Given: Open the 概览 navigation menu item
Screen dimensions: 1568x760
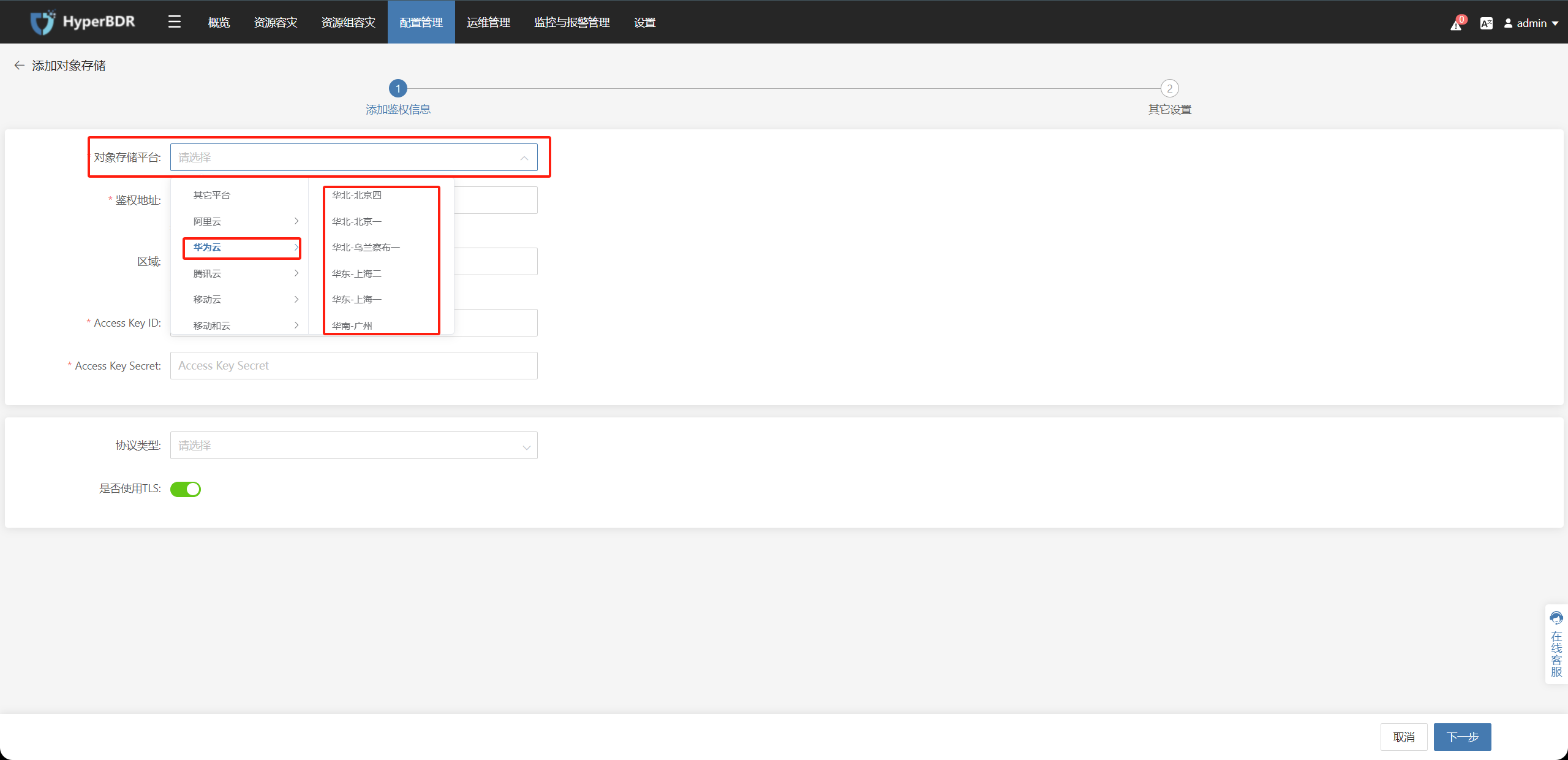Looking at the screenshot, I should (217, 20).
